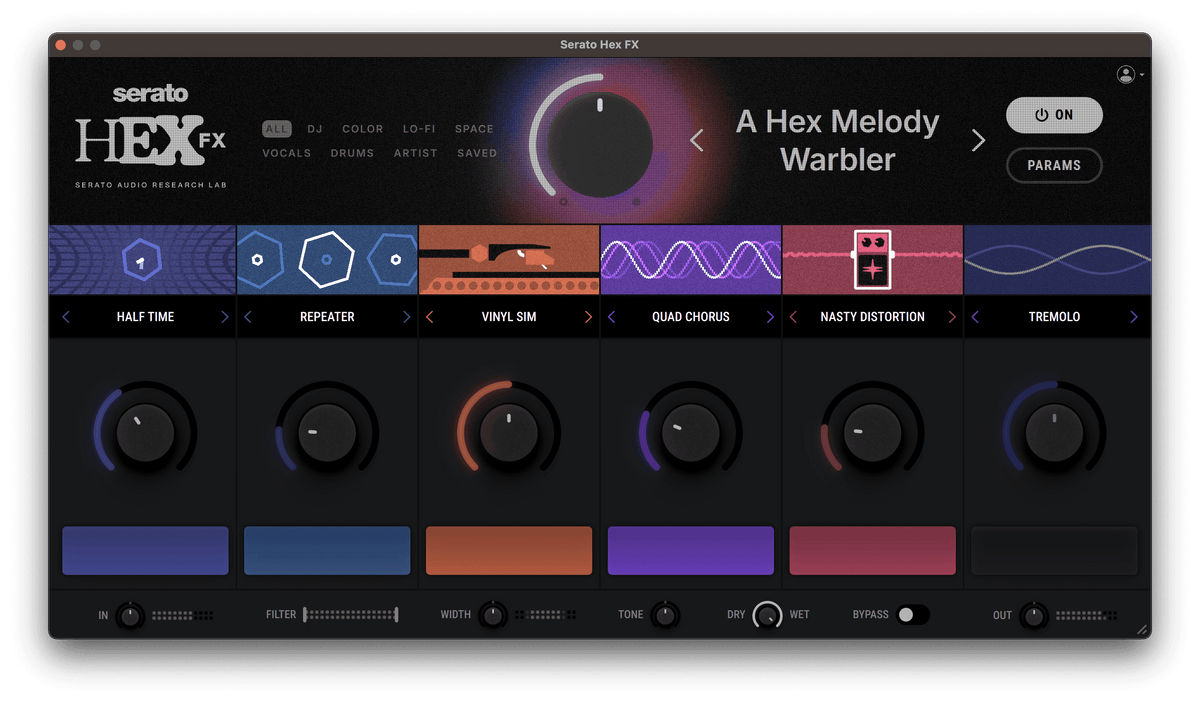Go to next preset with right chevron
Image resolution: width=1200 pixels, height=703 pixels.
click(978, 141)
